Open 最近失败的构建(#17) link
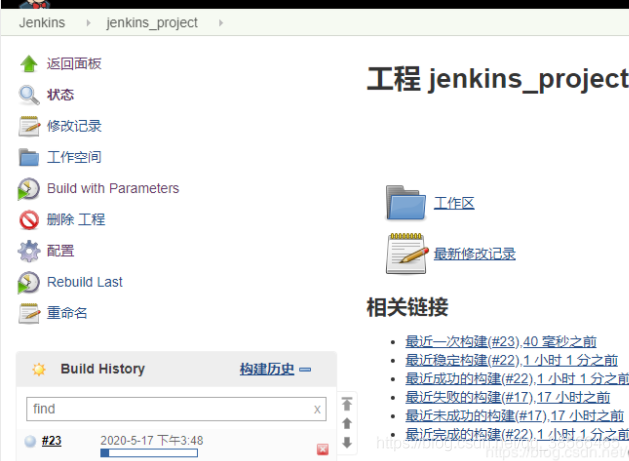629x461 pixels. point(507,398)
